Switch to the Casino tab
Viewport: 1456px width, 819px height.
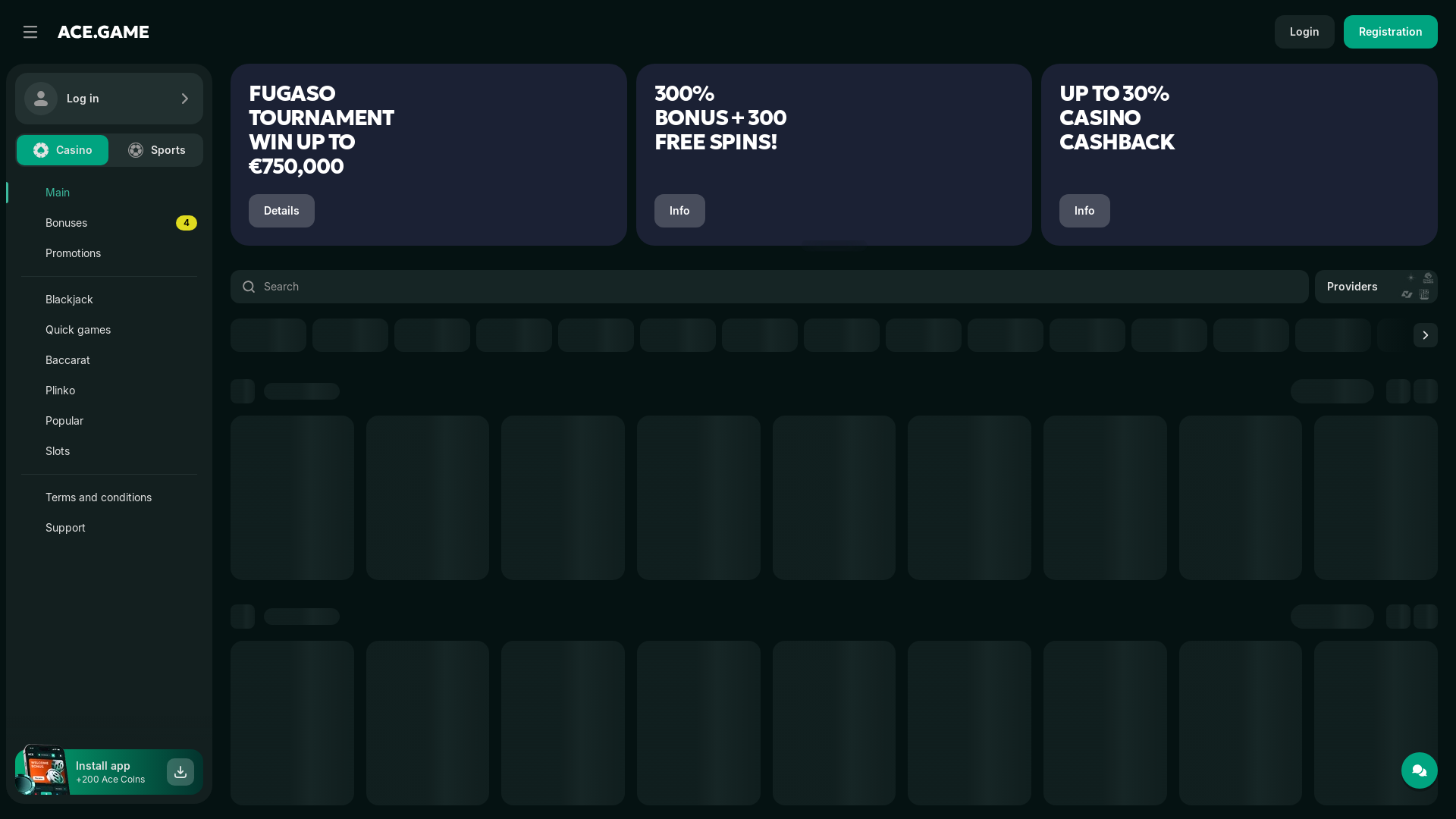point(63,150)
